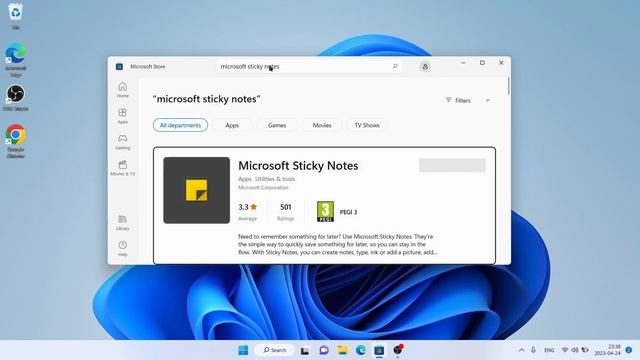Select the Games department filter
This screenshot has width=640, height=360.
277,125
